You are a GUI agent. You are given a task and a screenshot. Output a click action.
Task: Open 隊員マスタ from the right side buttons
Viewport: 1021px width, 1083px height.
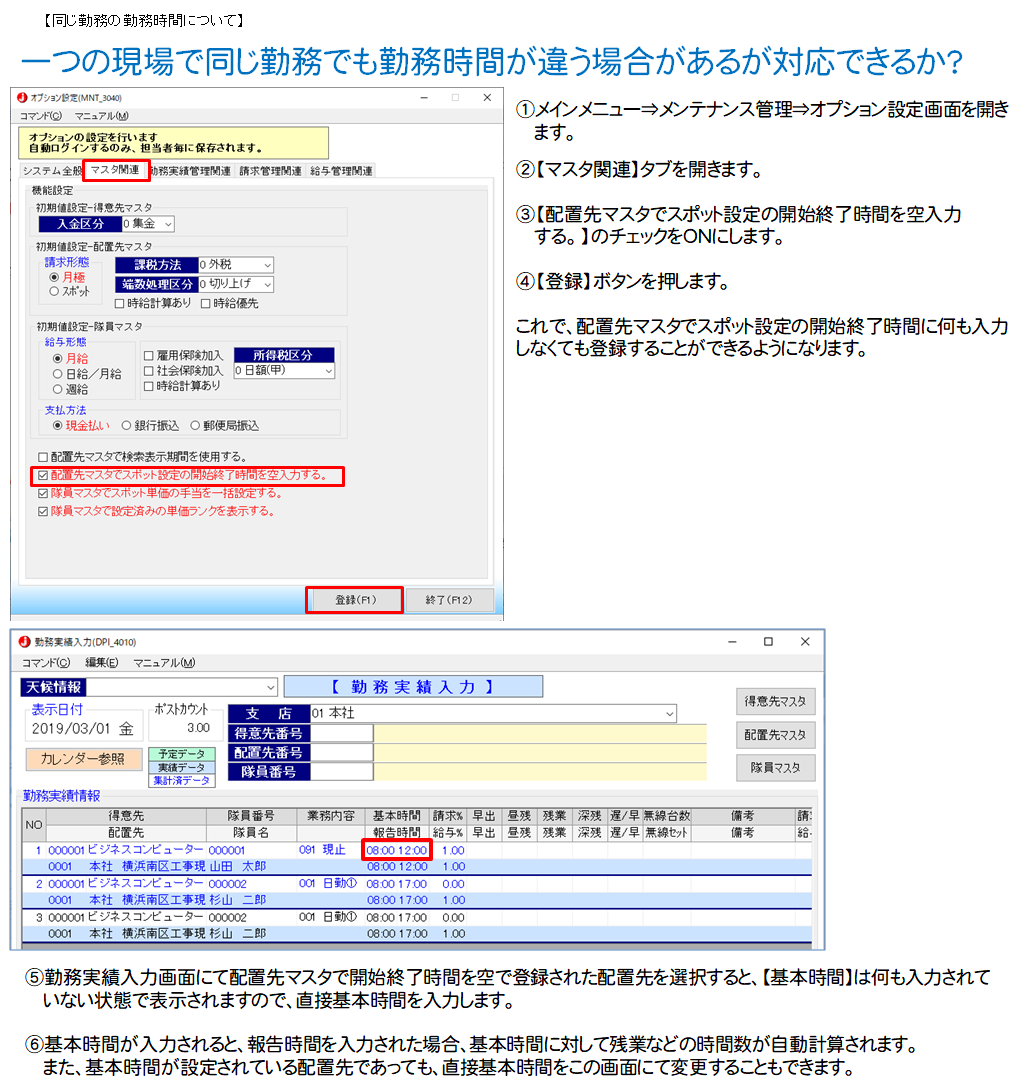pos(775,768)
